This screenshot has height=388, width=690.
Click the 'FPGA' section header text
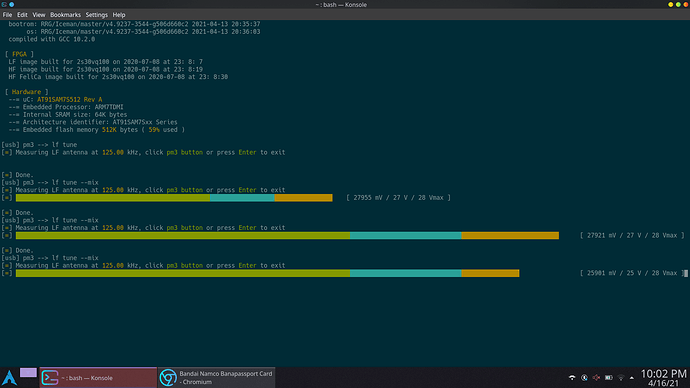coord(19,54)
